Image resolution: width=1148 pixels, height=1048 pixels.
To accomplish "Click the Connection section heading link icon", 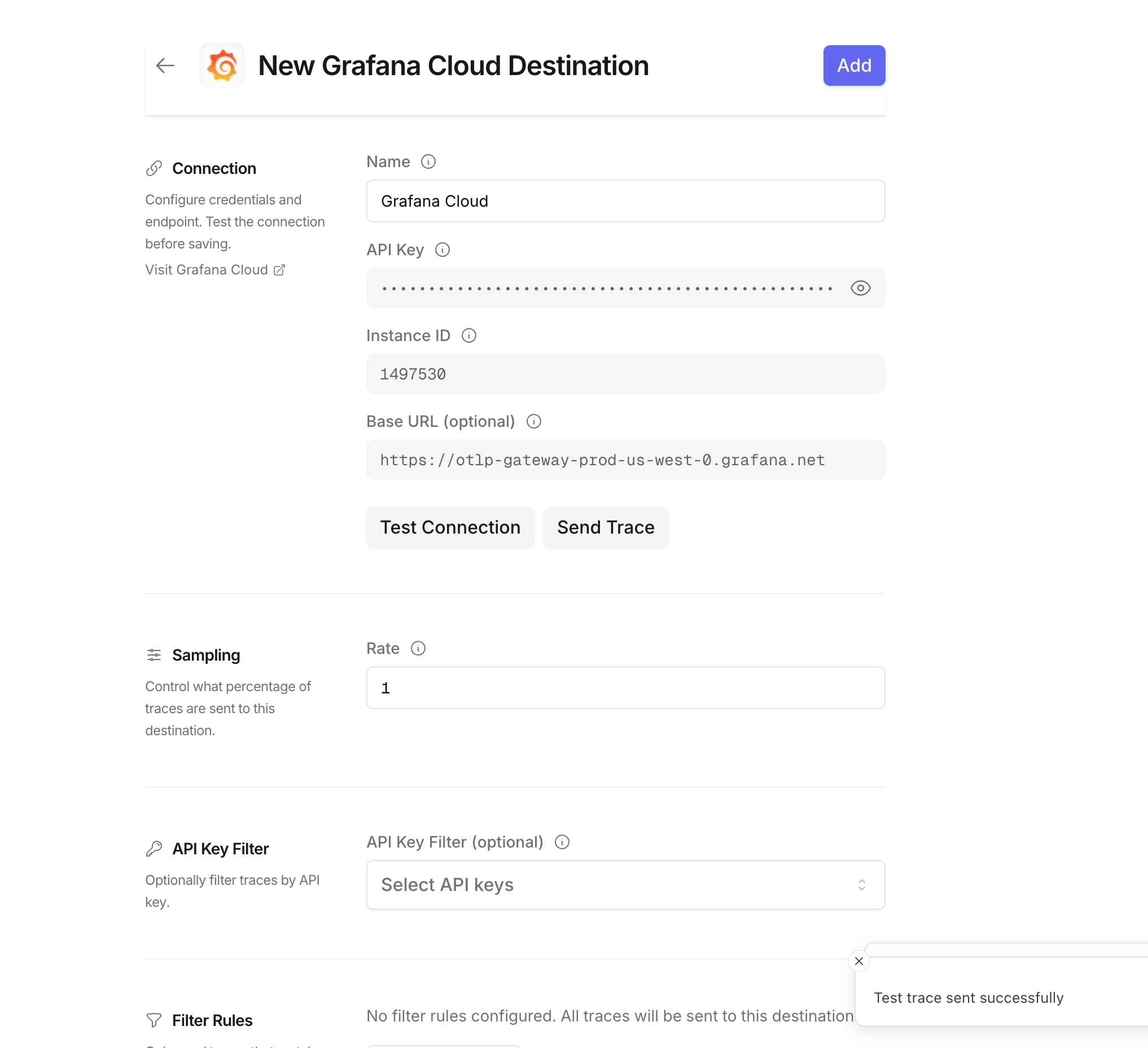I will pyautogui.click(x=154, y=168).
